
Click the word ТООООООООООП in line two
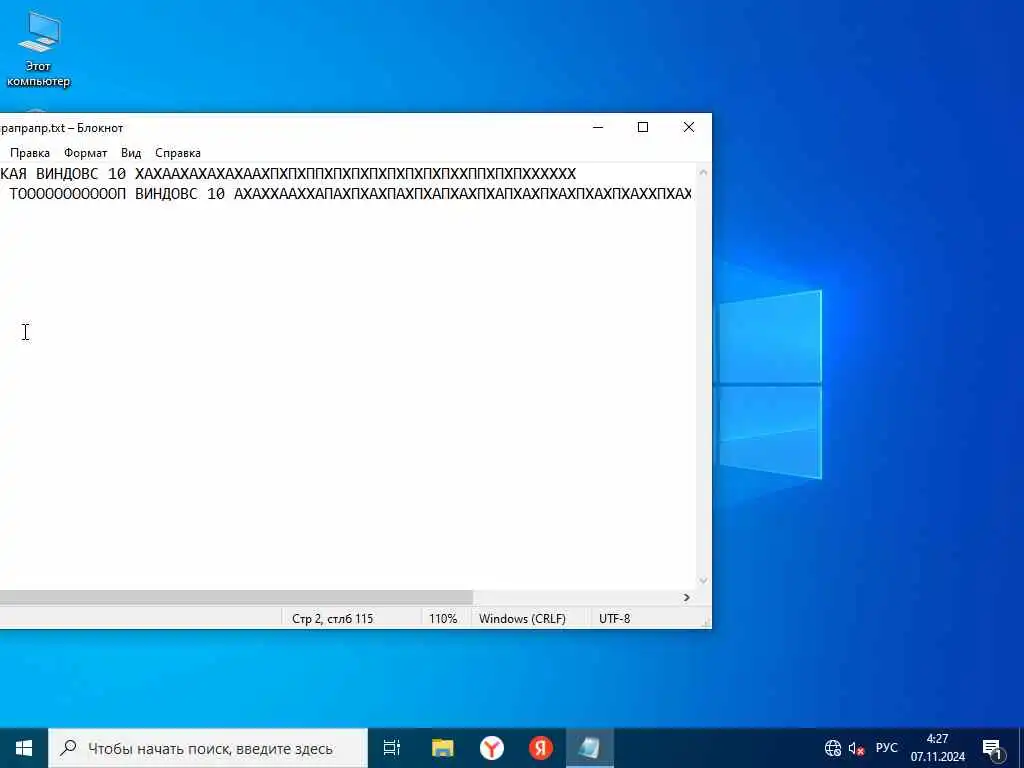tap(67, 194)
